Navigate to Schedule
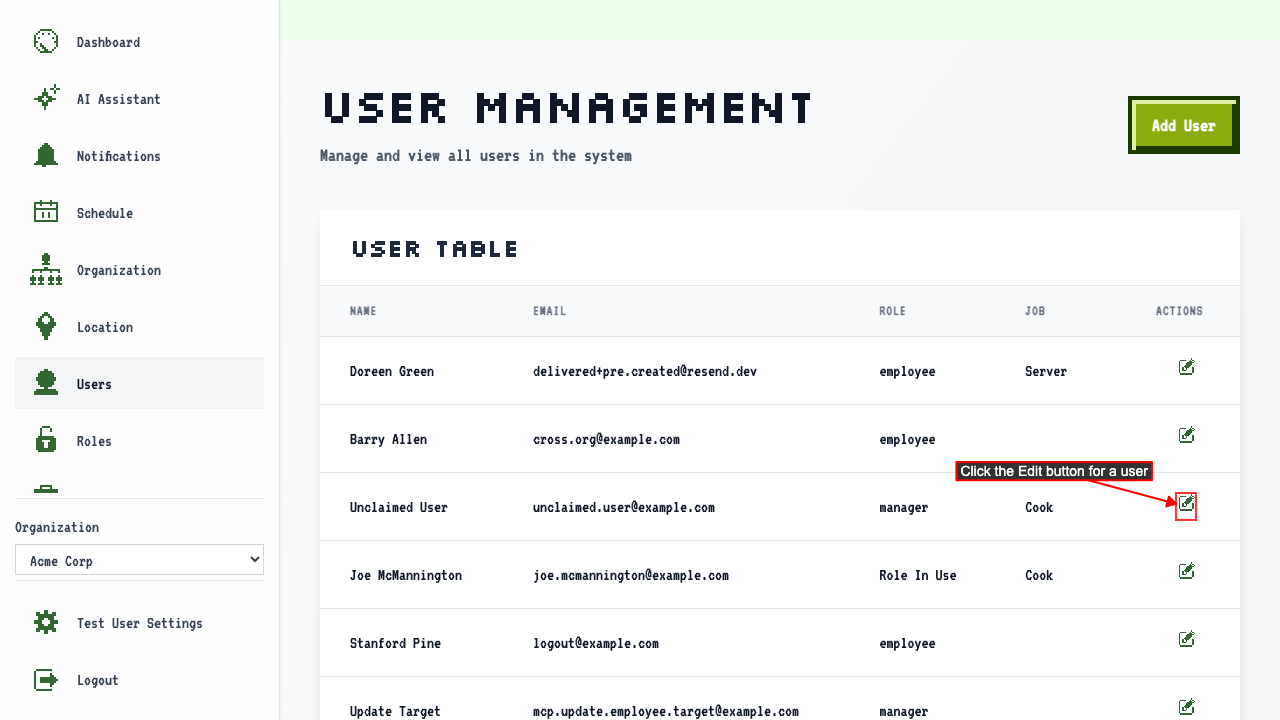Viewport: 1280px width, 720px height. (x=139, y=213)
